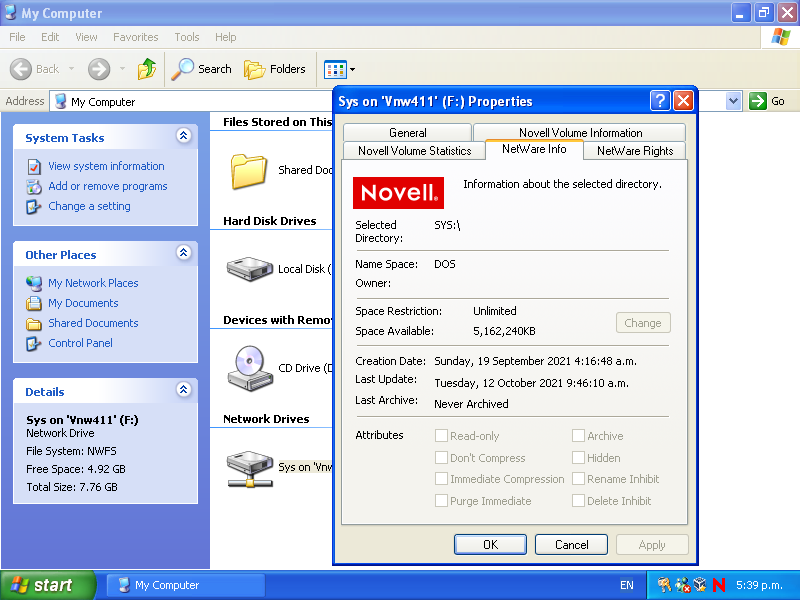Screen dimensions: 800x600
Task: Toggle the Delete Inhibit checkbox
Action: (578, 500)
